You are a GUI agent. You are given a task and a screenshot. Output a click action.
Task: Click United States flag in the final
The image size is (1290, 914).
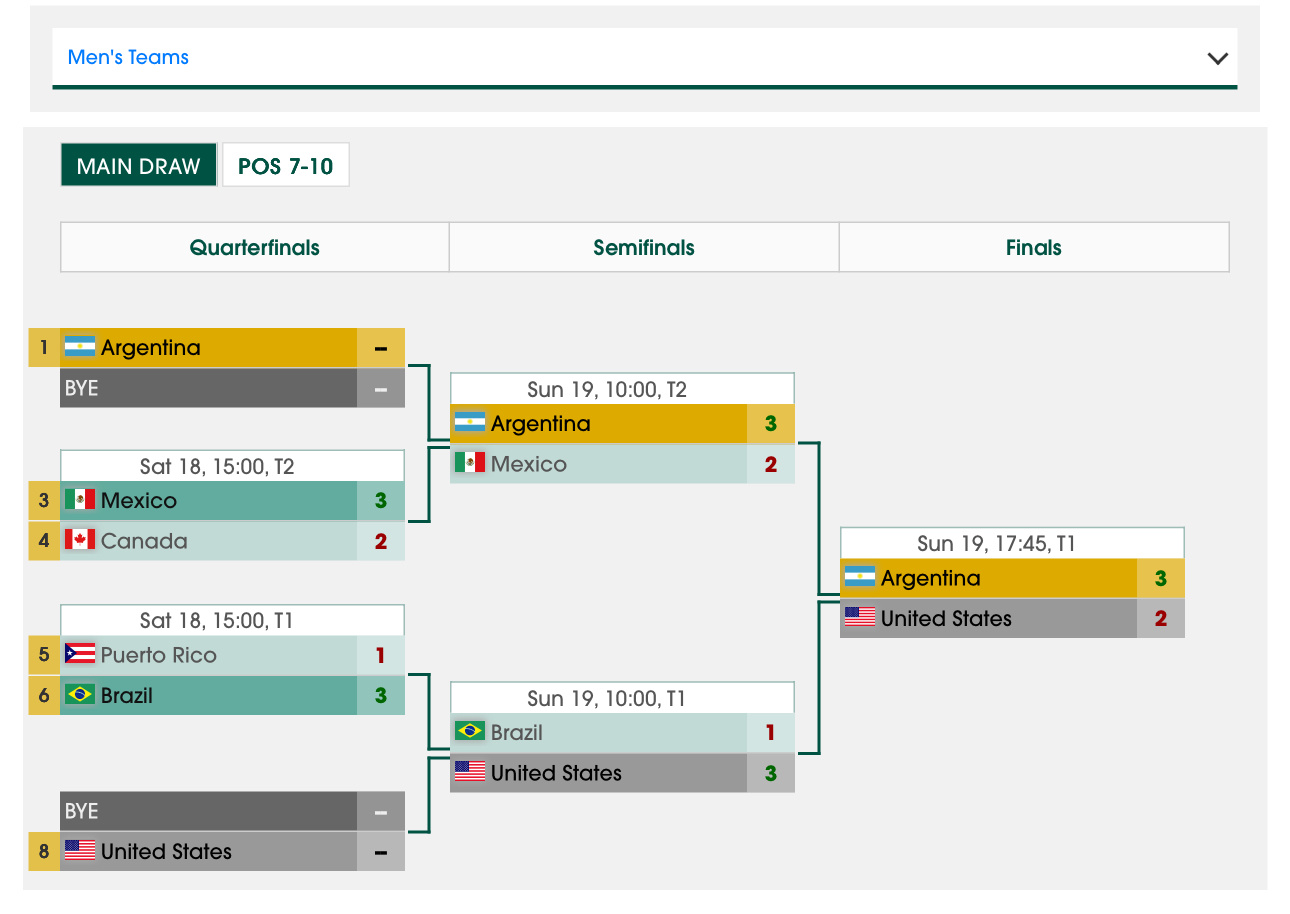tap(860, 617)
